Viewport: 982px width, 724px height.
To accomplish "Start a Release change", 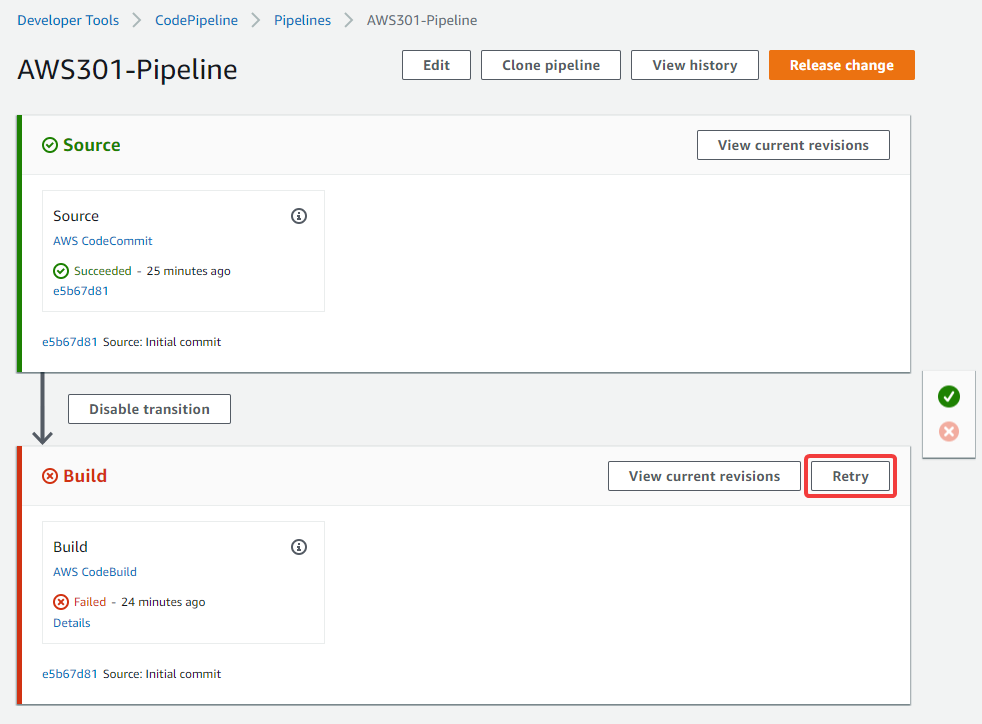I will 842,65.
